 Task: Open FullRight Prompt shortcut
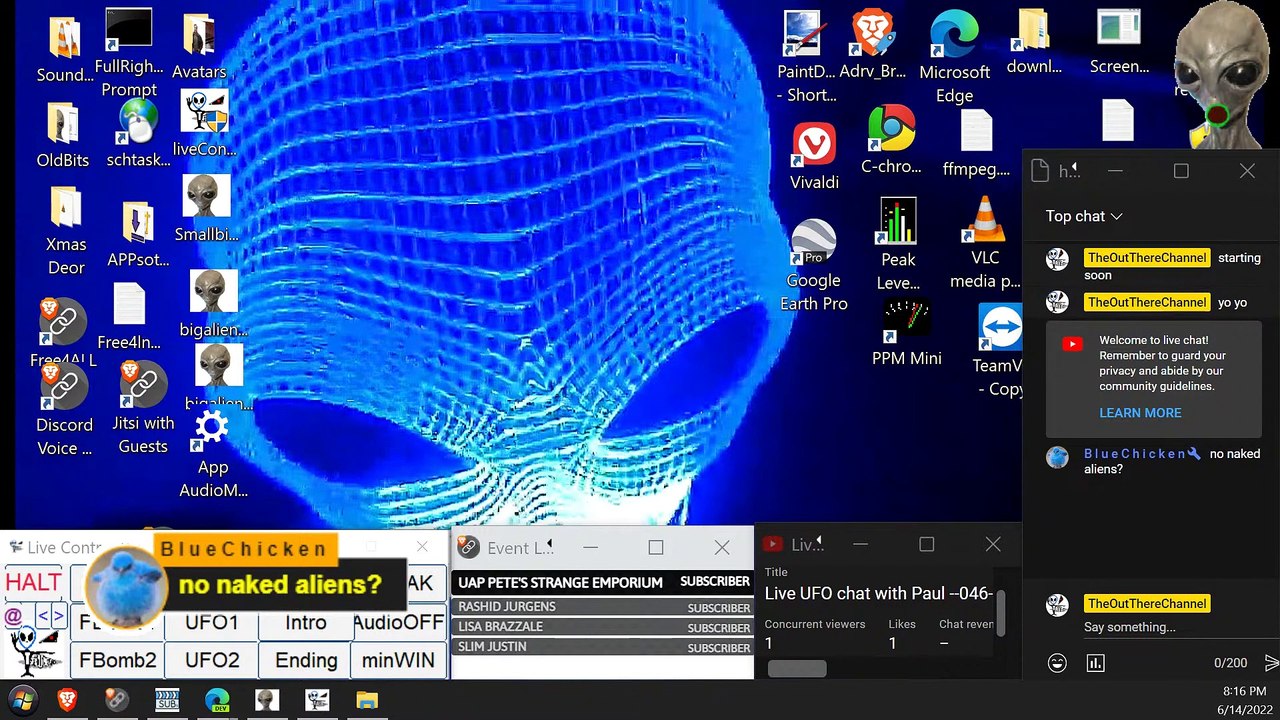[x=129, y=52]
